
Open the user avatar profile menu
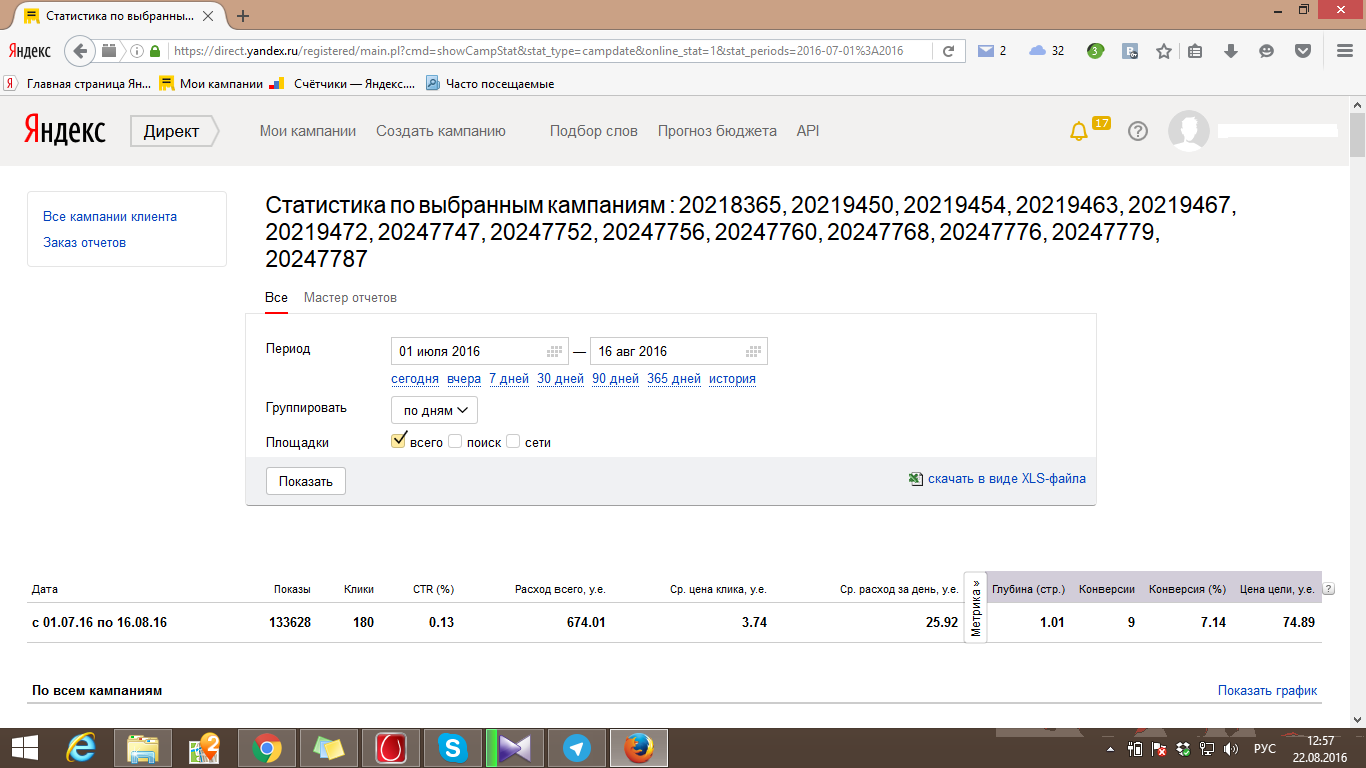1189,131
